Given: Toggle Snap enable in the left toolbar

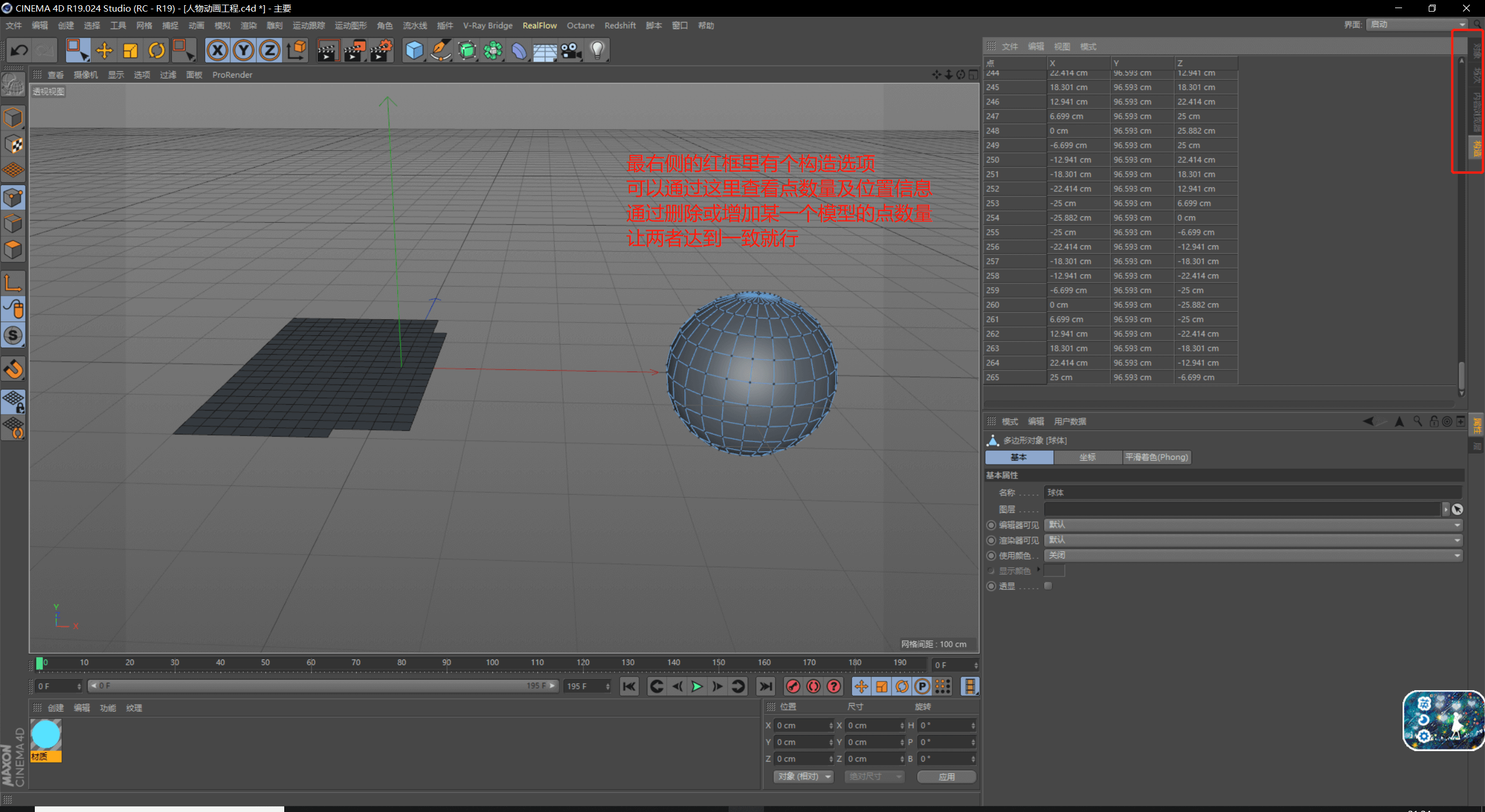Looking at the screenshot, I should pyautogui.click(x=13, y=369).
